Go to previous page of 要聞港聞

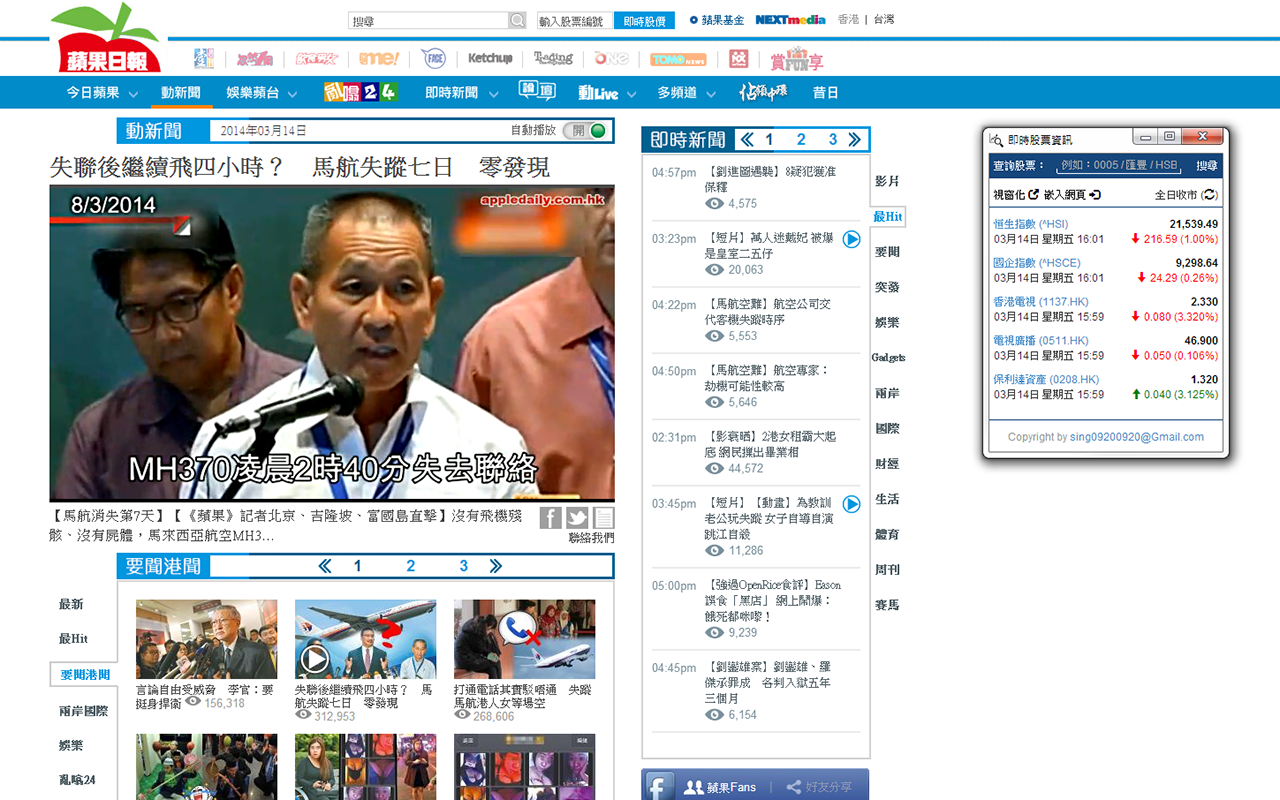(x=325, y=566)
